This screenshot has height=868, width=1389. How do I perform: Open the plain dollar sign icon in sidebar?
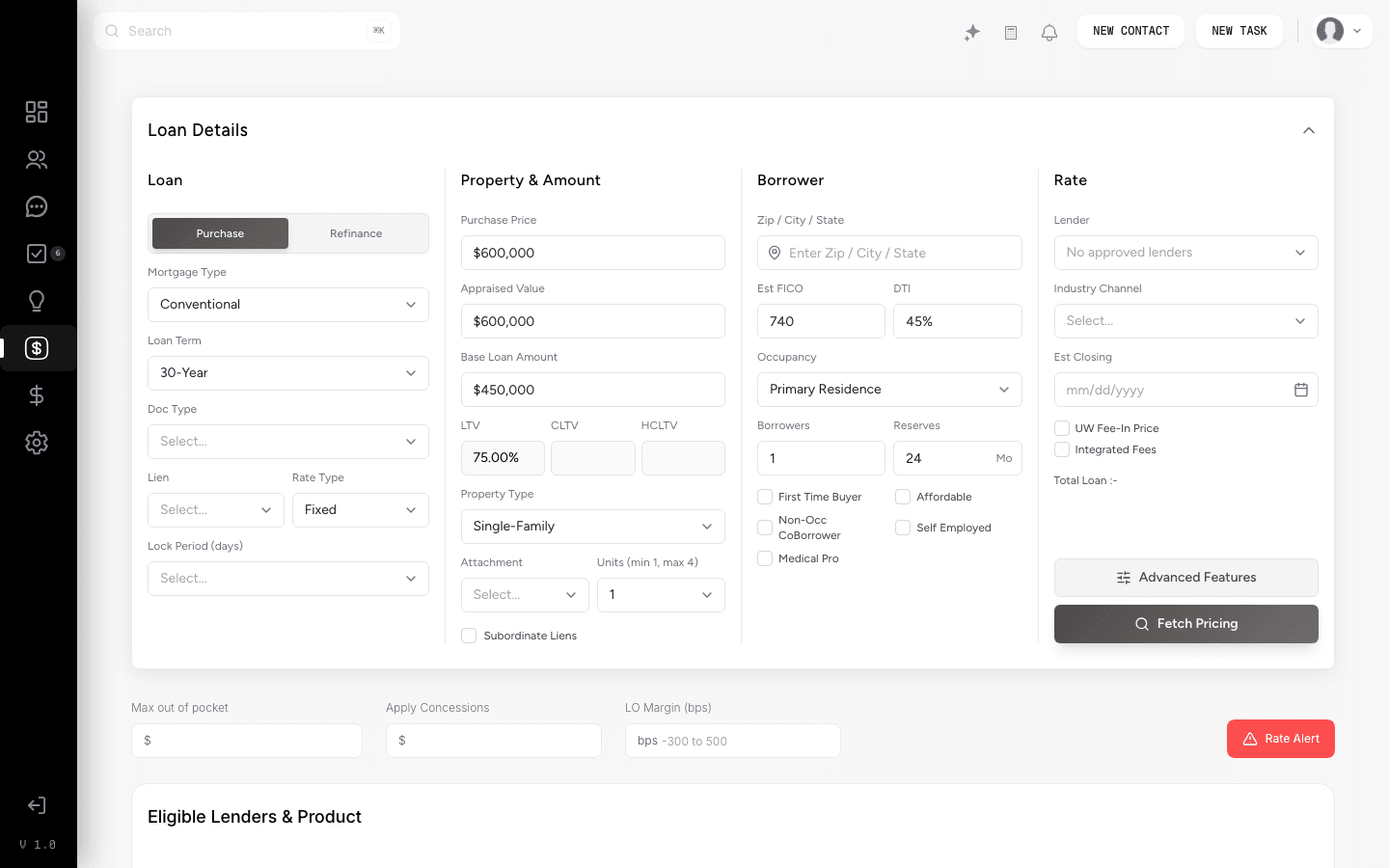pyautogui.click(x=37, y=395)
